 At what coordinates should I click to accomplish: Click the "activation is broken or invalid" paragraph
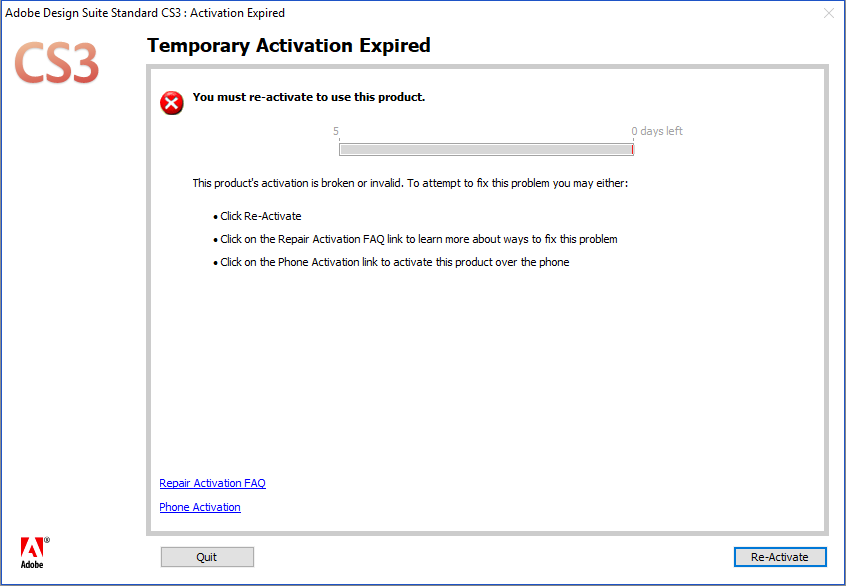click(x=410, y=183)
